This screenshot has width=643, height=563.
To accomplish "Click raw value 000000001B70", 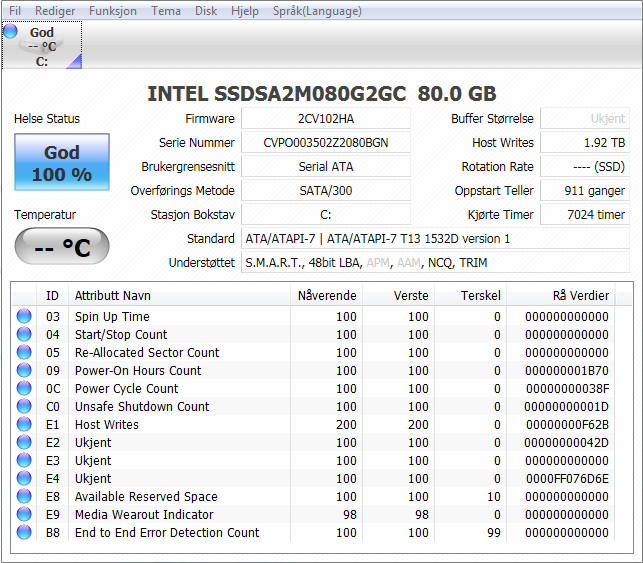I will tap(567, 371).
